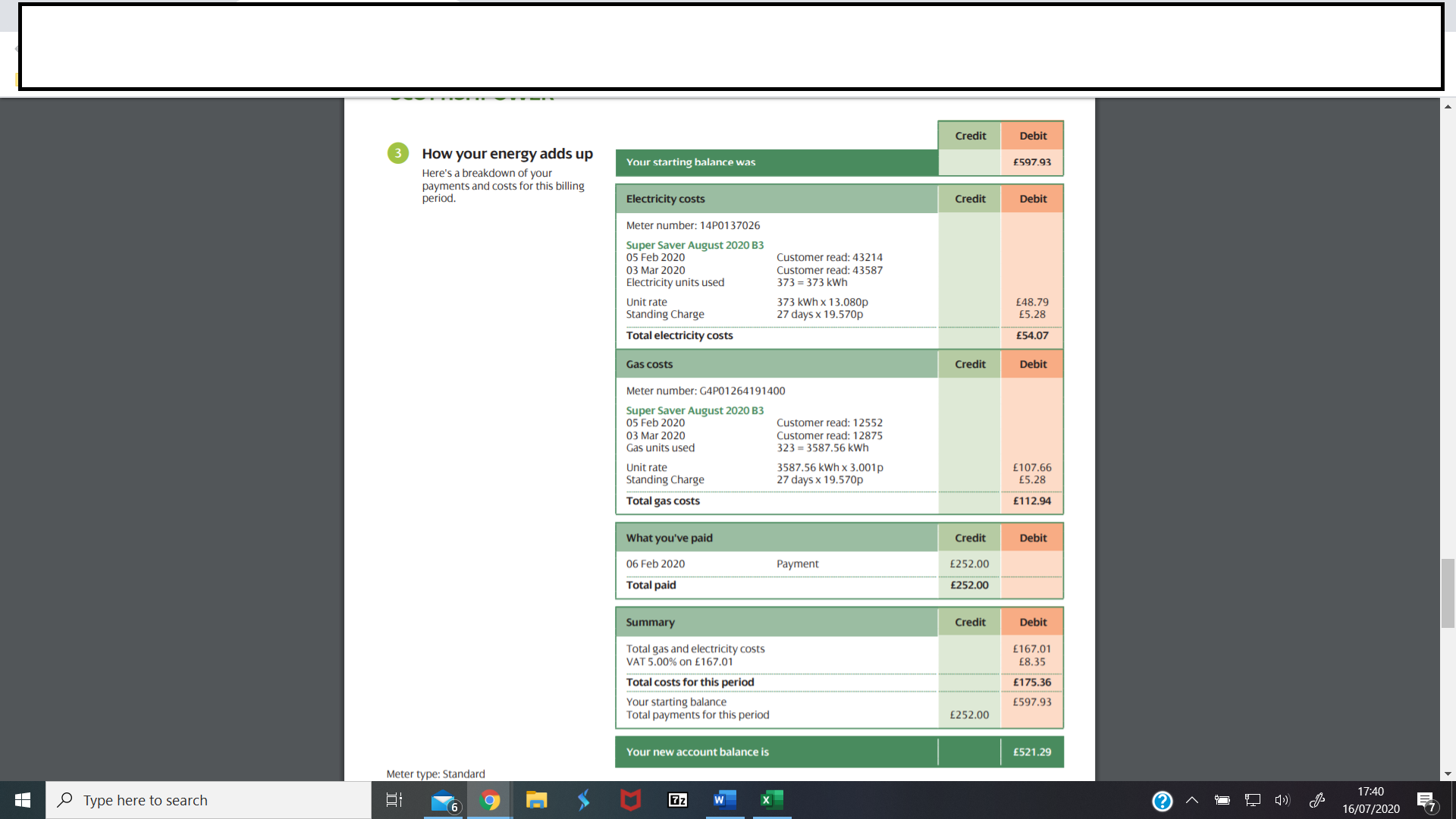This screenshot has height=819, width=1456.
Task: Switch to Google Chrome on the taskbar
Action: tap(490, 800)
